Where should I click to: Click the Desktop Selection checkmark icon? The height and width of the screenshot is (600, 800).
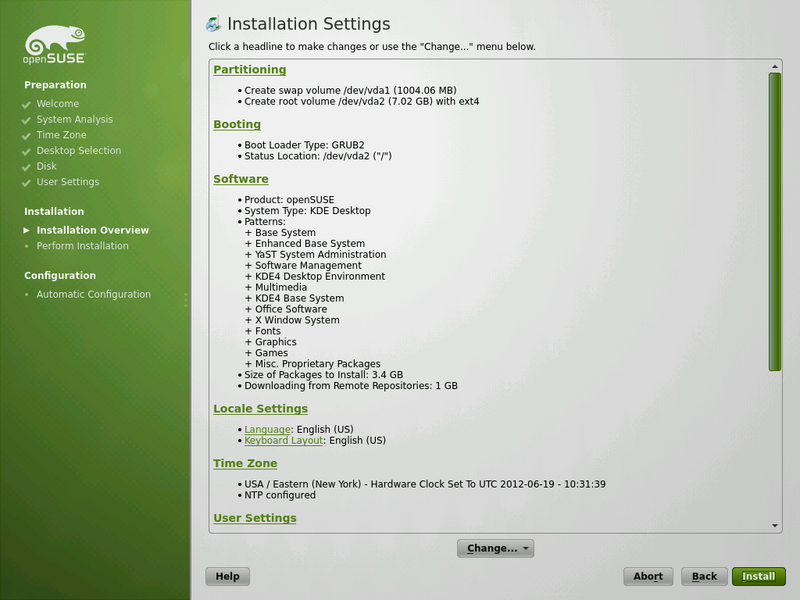[x=27, y=152]
